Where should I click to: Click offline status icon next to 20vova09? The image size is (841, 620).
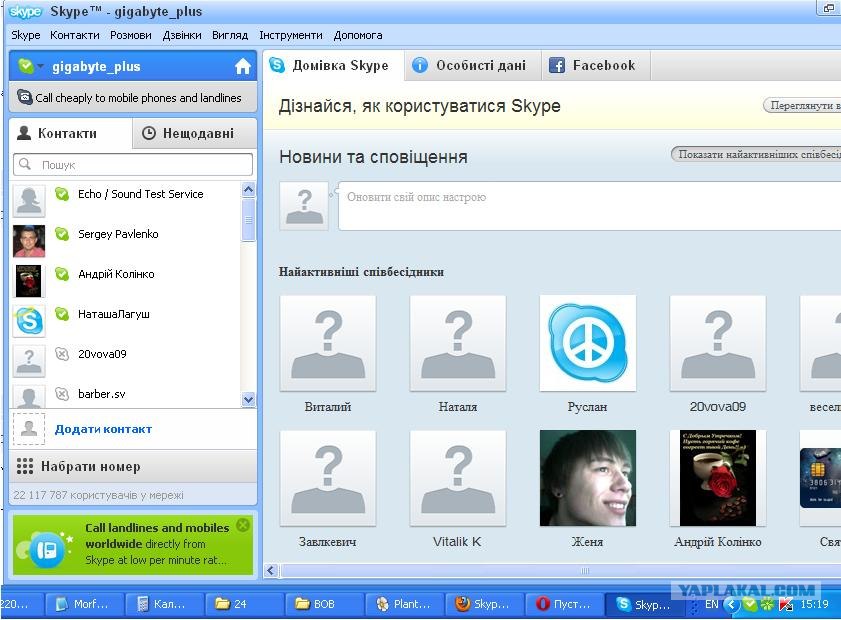tap(62, 354)
